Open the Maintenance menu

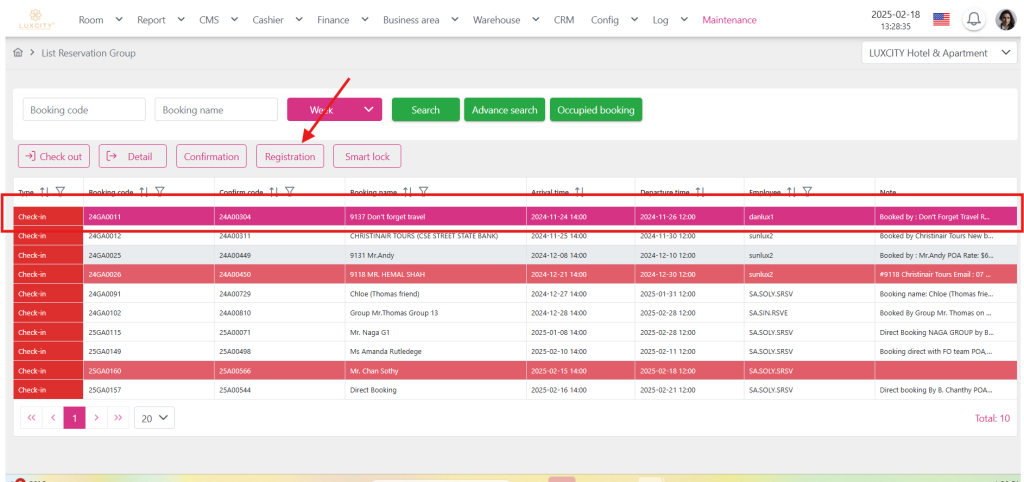point(729,19)
